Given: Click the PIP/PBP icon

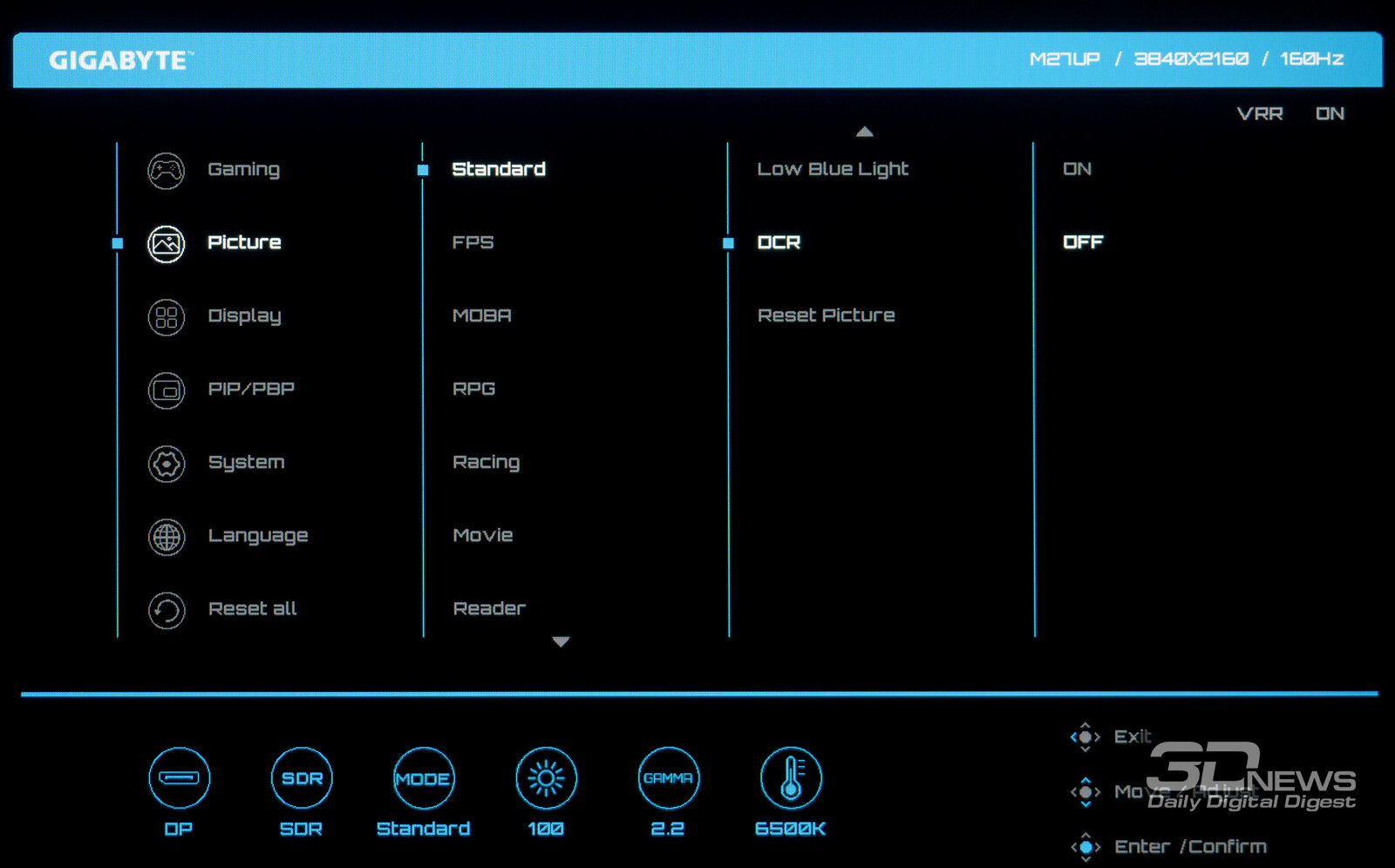Looking at the screenshot, I should click(x=166, y=390).
